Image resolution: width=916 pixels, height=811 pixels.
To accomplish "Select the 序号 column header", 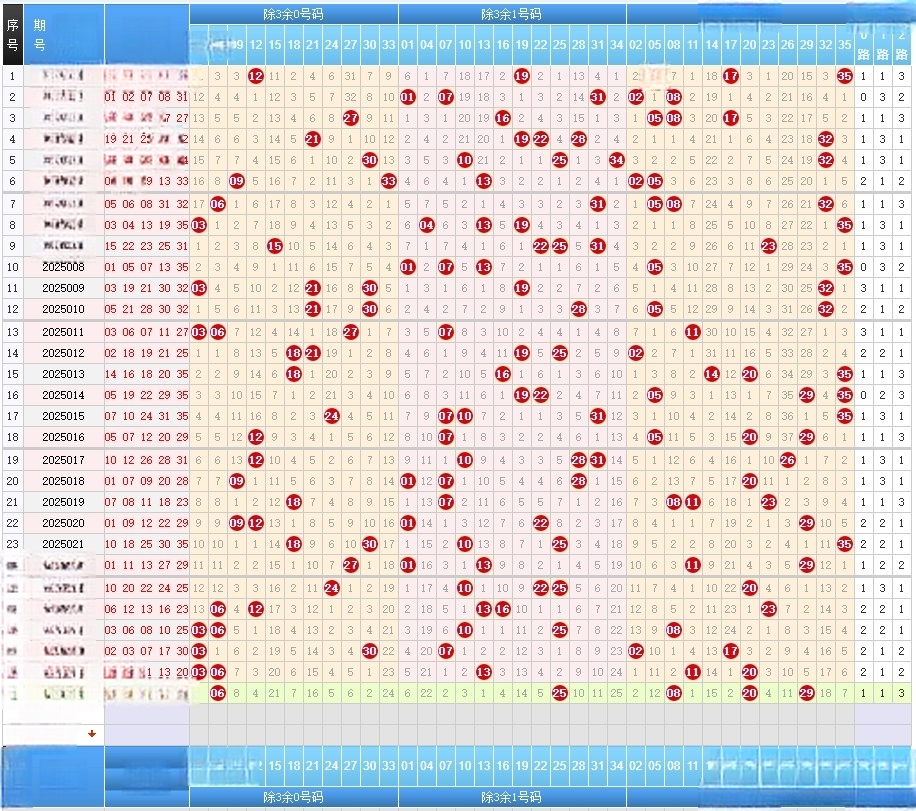I will (12, 34).
